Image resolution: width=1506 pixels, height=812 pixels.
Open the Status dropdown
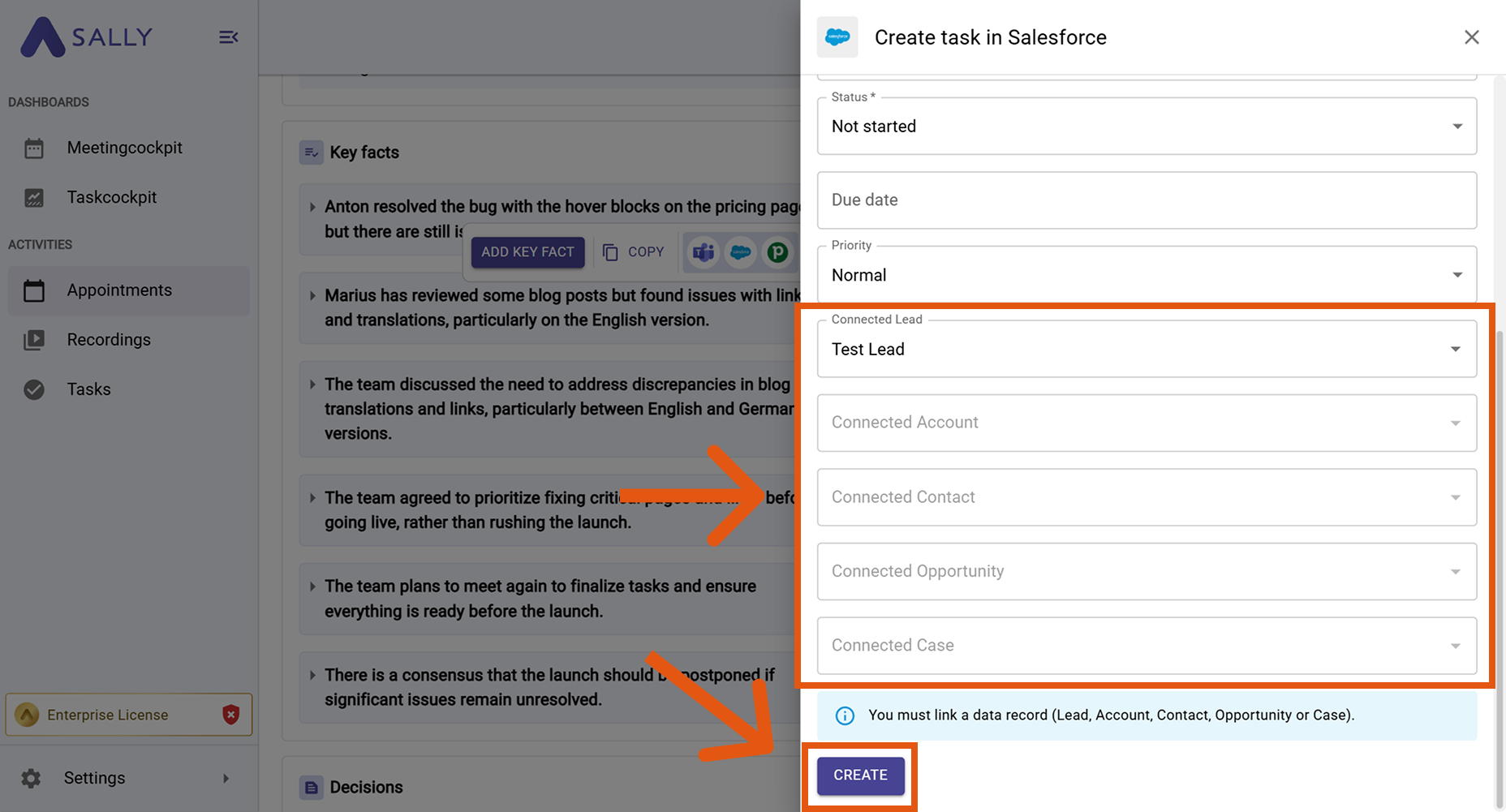[x=1457, y=127]
